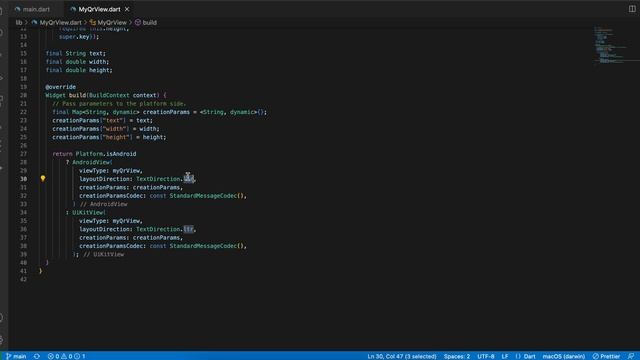This screenshot has width=640, height=360.
Task: Open the MyQrView.dart breadcrumb
Action: [60, 22]
